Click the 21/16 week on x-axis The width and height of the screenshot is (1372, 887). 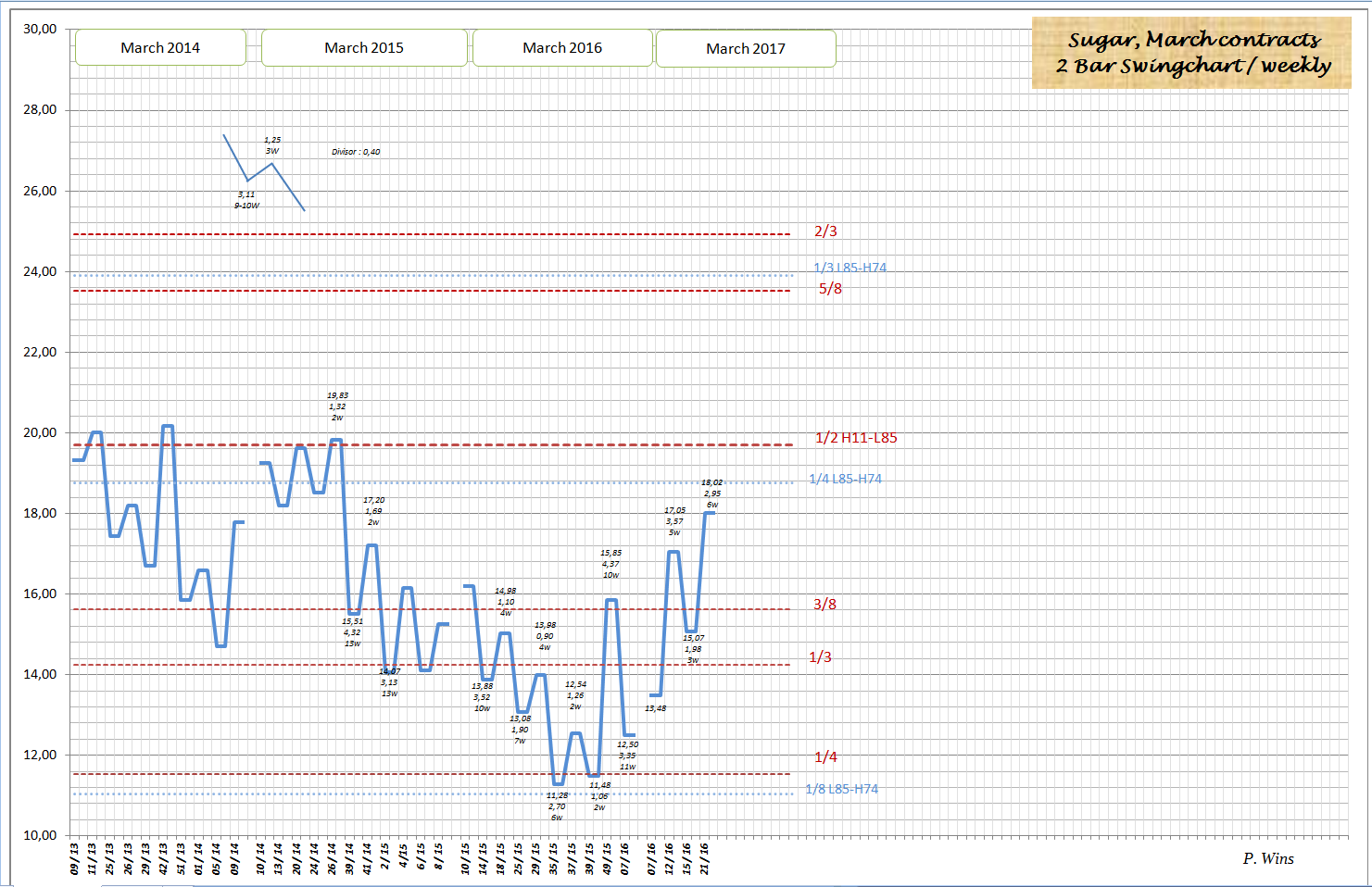click(704, 857)
